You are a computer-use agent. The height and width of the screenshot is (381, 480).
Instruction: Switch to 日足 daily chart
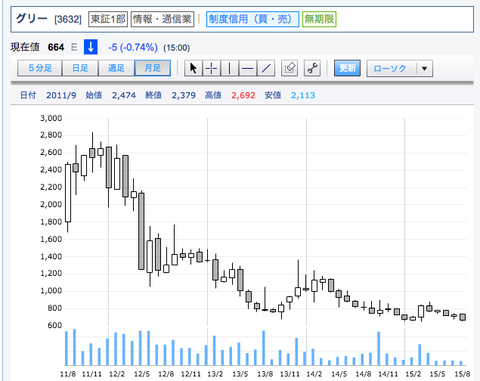(80, 68)
